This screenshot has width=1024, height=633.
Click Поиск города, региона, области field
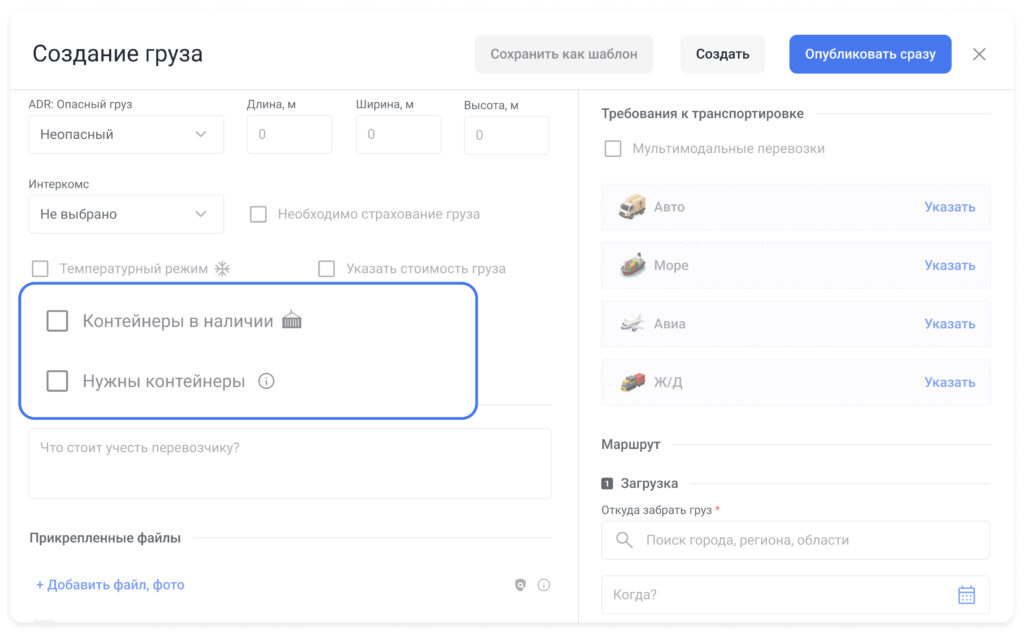pyautogui.click(x=795, y=540)
